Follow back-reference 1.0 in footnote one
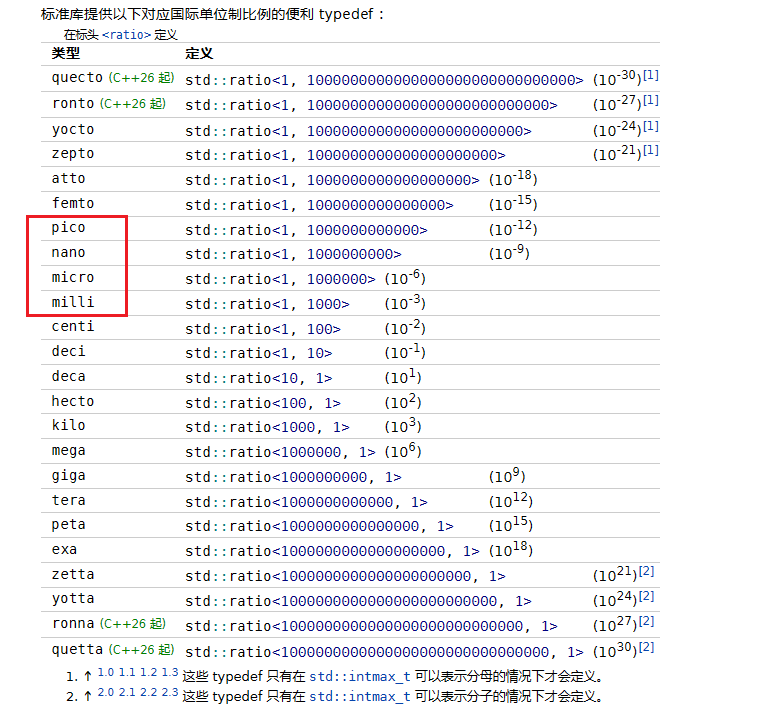Viewport: 769px width, 722px height. coord(105,672)
